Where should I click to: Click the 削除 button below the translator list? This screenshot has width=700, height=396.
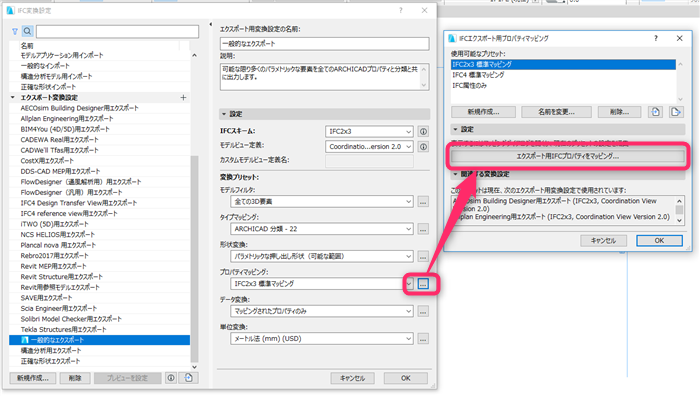coord(75,378)
